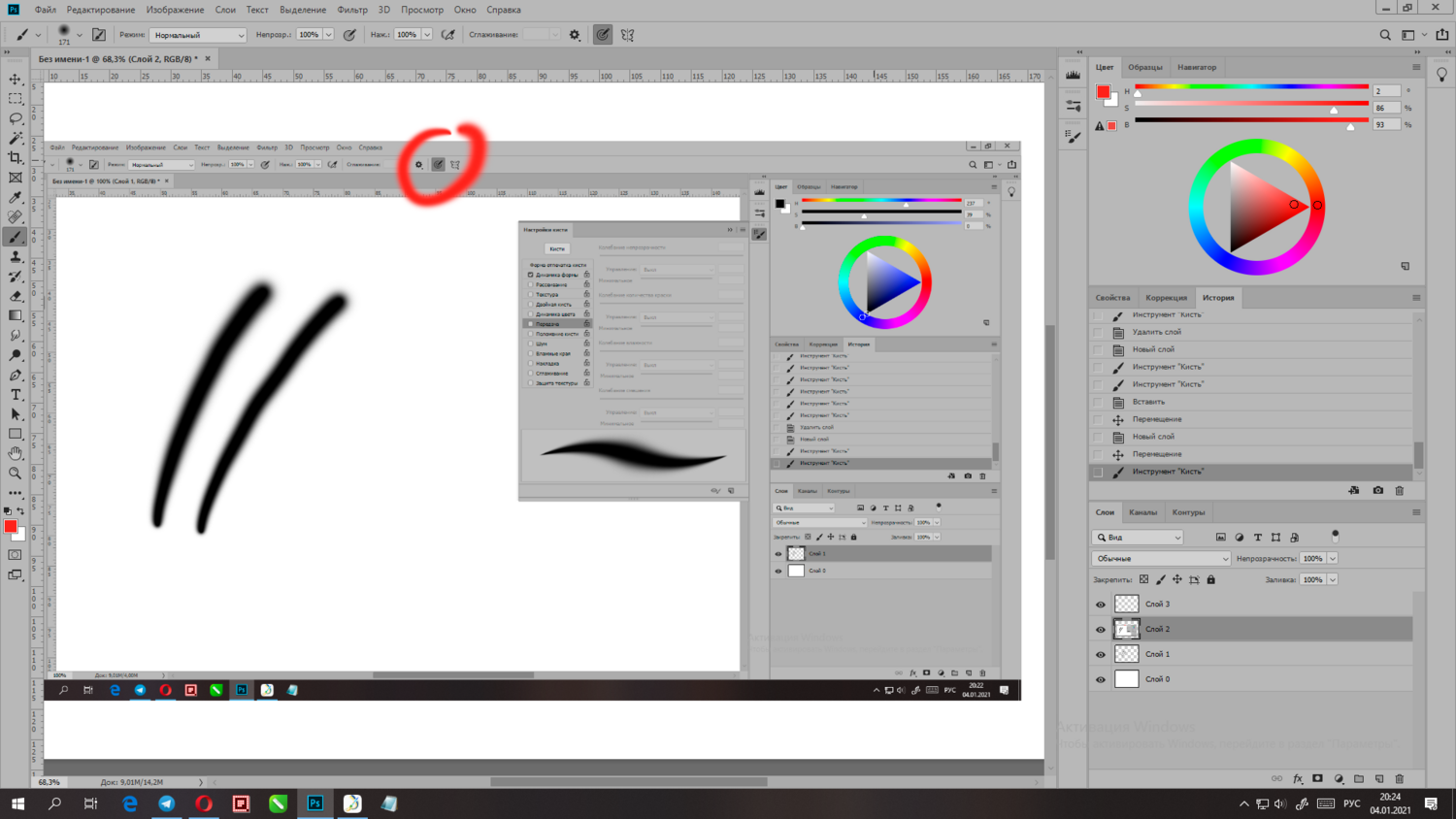The image size is (1456, 819).
Task: Create new snapshot in History panel
Action: (1378, 490)
